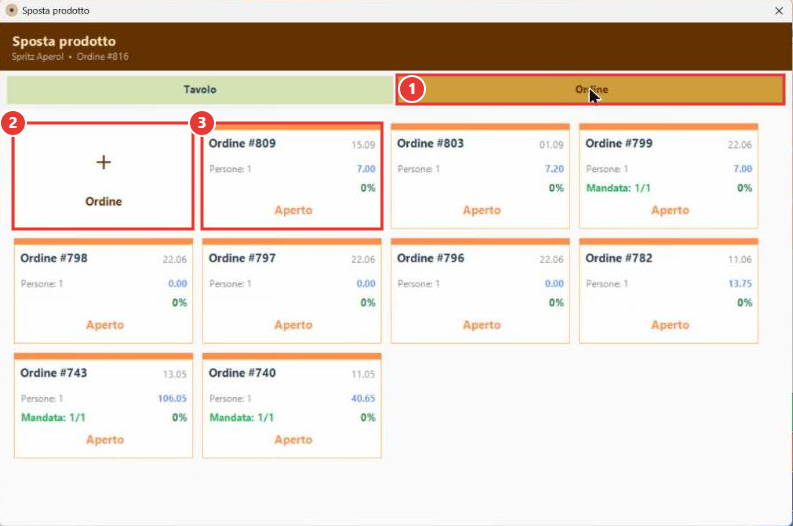
Task: Click date 11.06 on order #782
Action: point(740,260)
